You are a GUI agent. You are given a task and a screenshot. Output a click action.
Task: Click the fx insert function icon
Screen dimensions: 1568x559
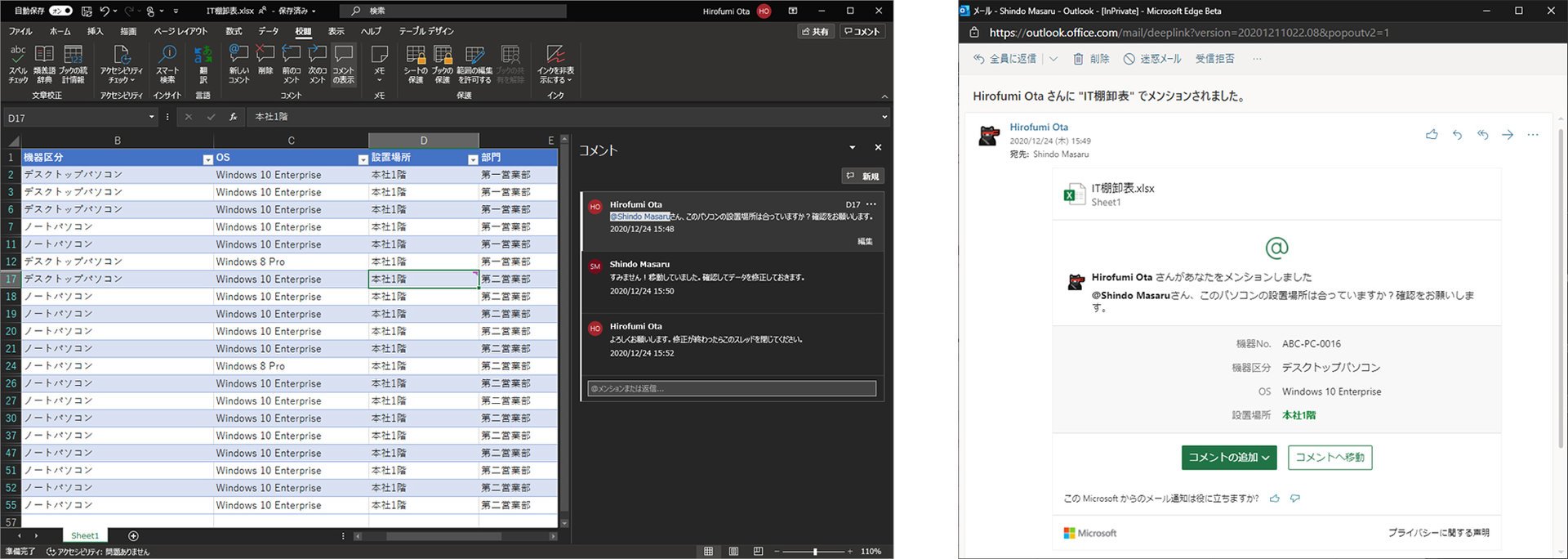coord(233,117)
